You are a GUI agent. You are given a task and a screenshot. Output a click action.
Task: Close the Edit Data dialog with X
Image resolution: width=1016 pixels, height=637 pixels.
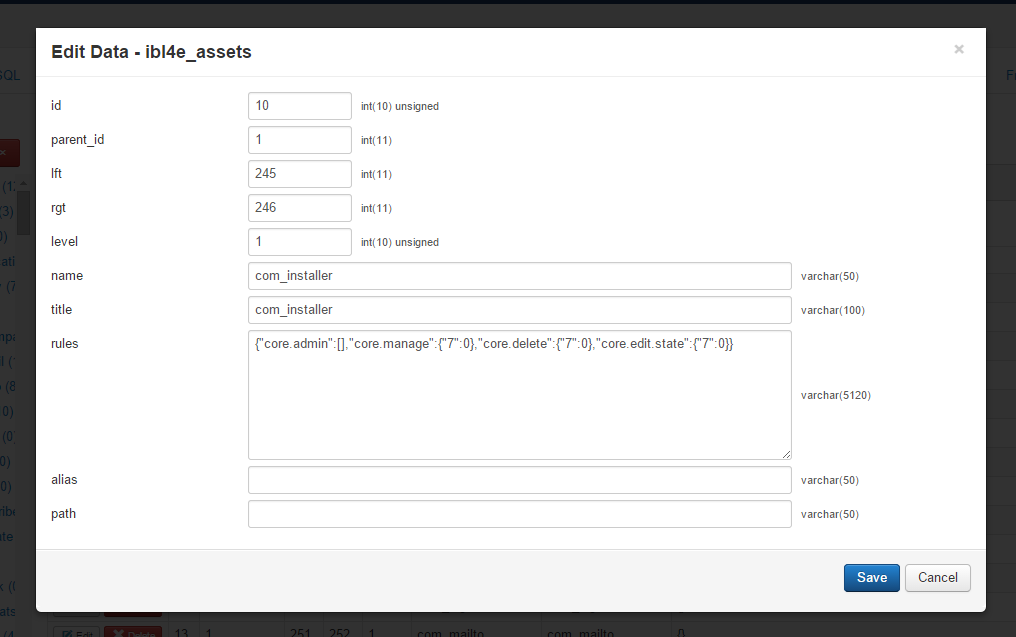pos(959,49)
